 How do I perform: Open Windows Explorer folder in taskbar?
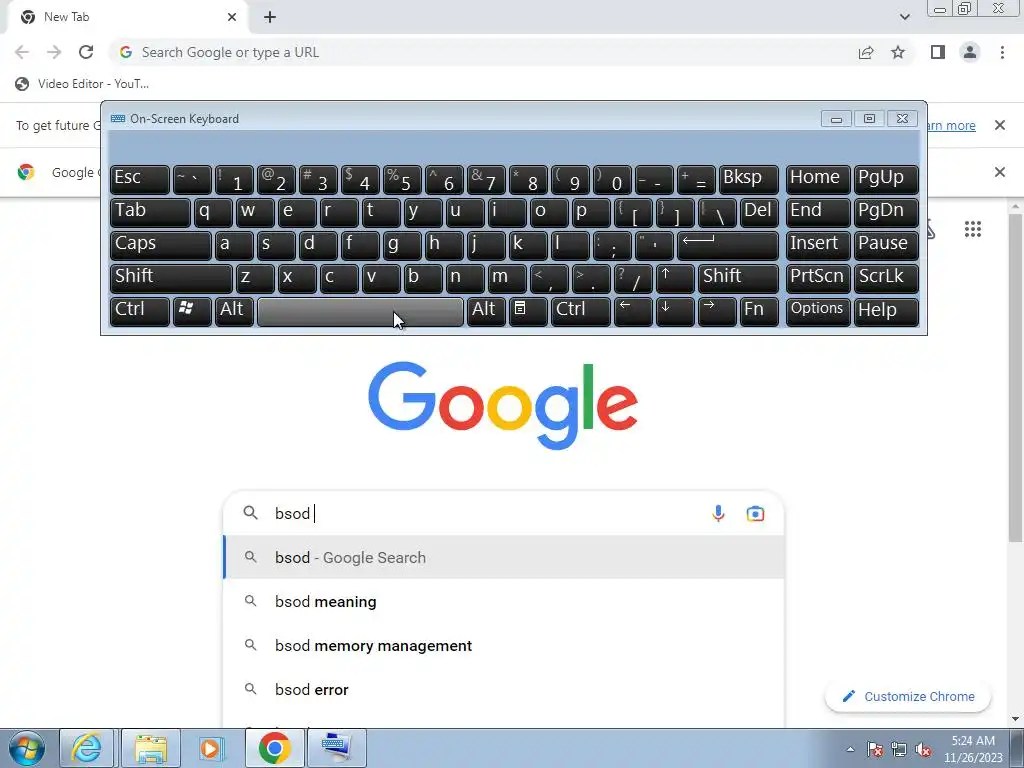point(150,748)
